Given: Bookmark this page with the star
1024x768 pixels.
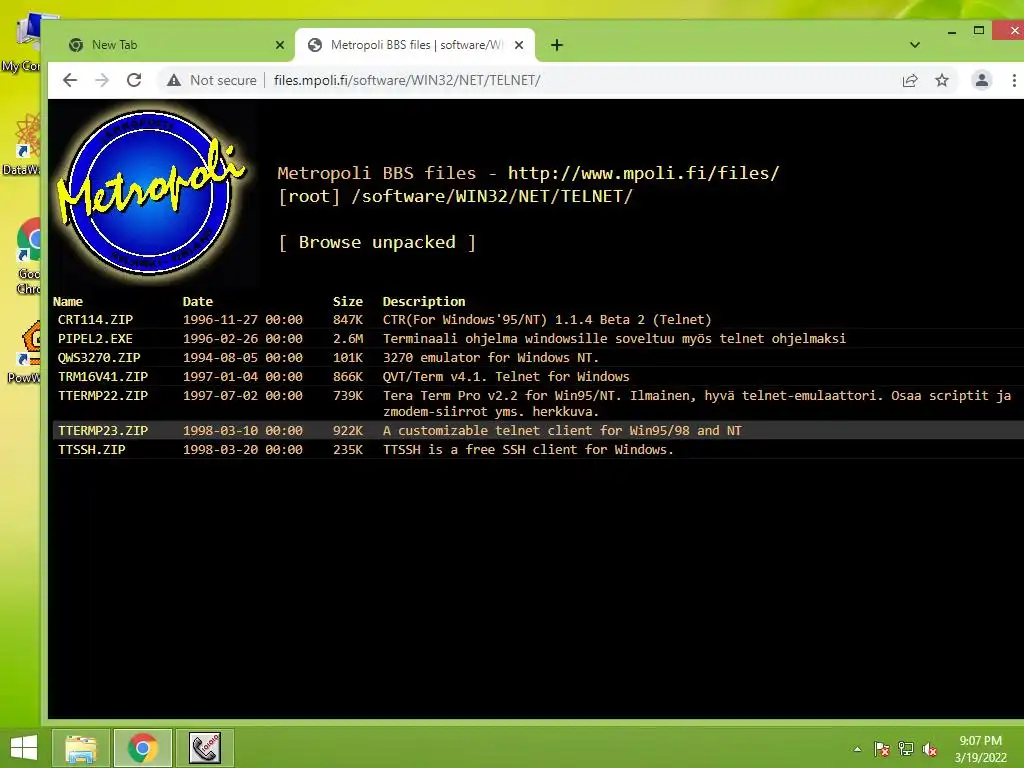Looking at the screenshot, I should (x=942, y=80).
